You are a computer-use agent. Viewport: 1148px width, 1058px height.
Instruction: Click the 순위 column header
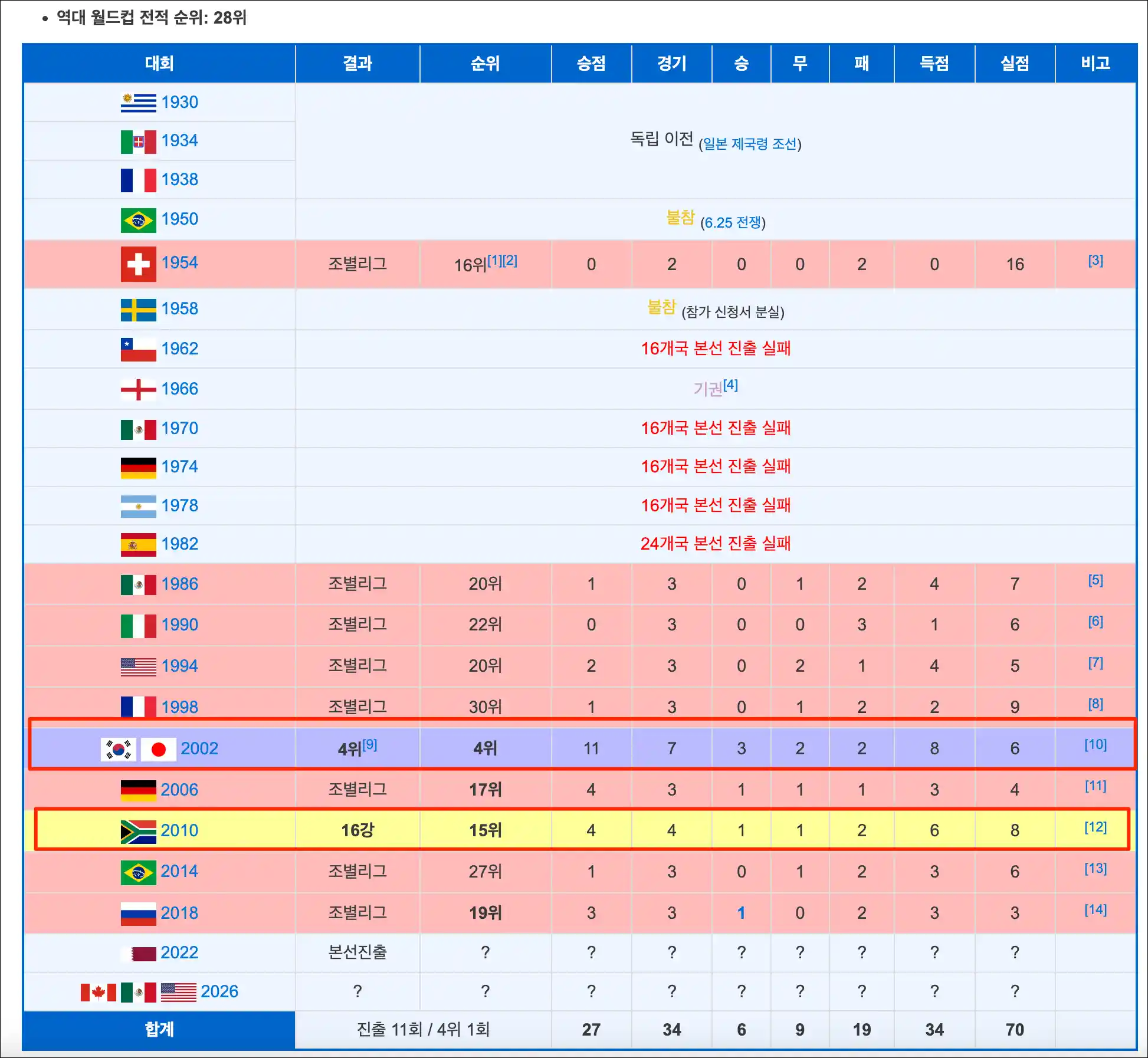(486, 63)
